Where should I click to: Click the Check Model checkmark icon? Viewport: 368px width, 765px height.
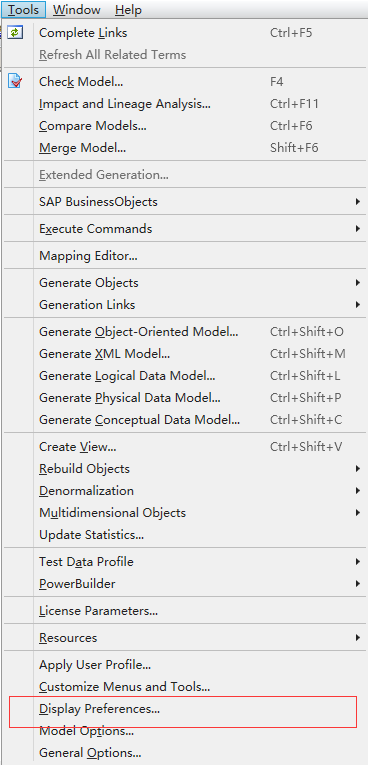point(15,81)
